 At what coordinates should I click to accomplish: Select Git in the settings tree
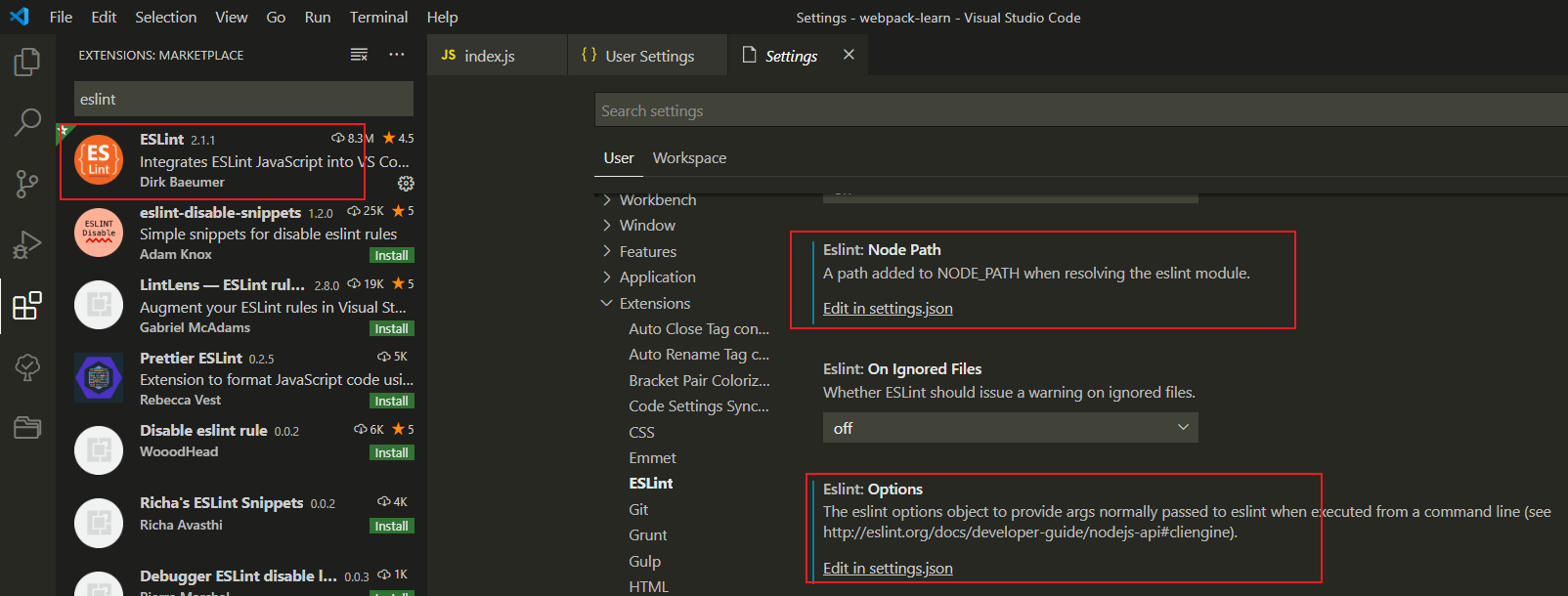[x=638, y=509]
